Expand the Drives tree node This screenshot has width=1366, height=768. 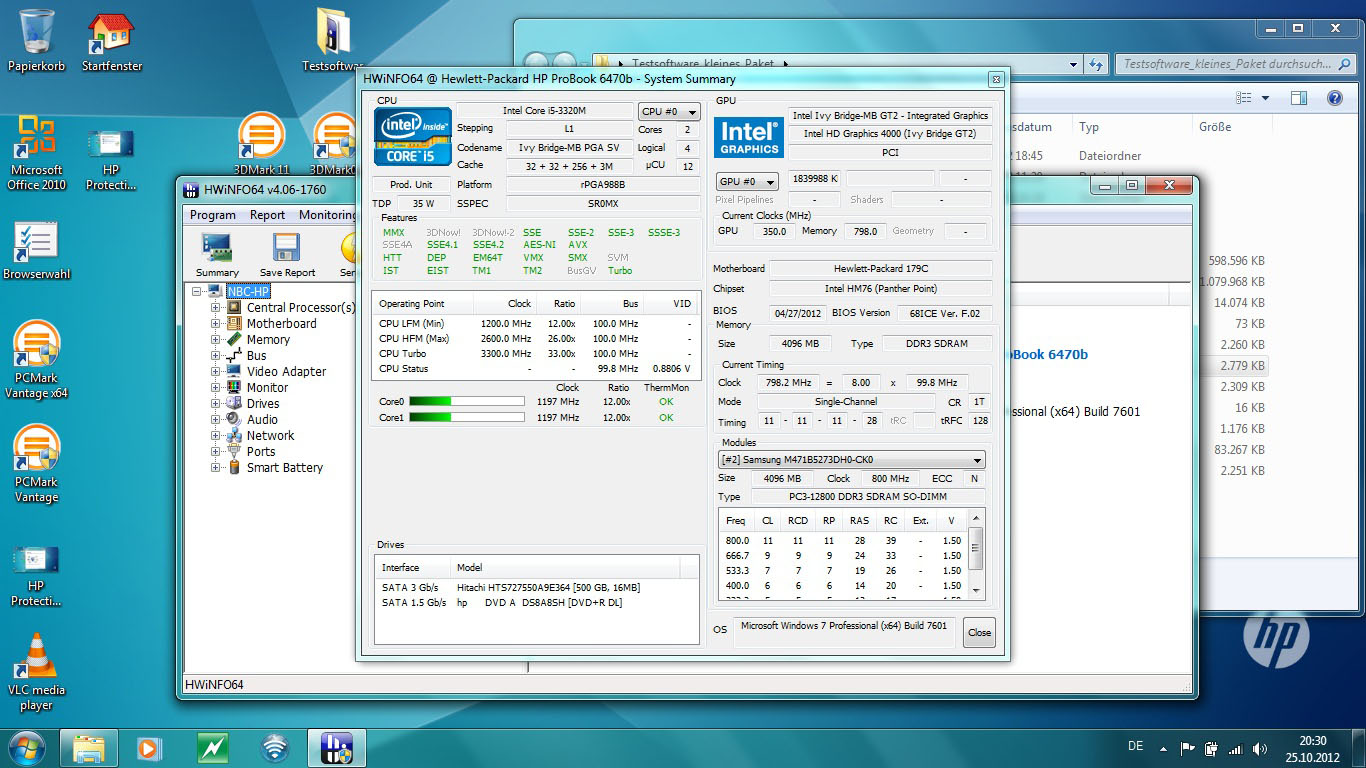[x=215, y=404]
